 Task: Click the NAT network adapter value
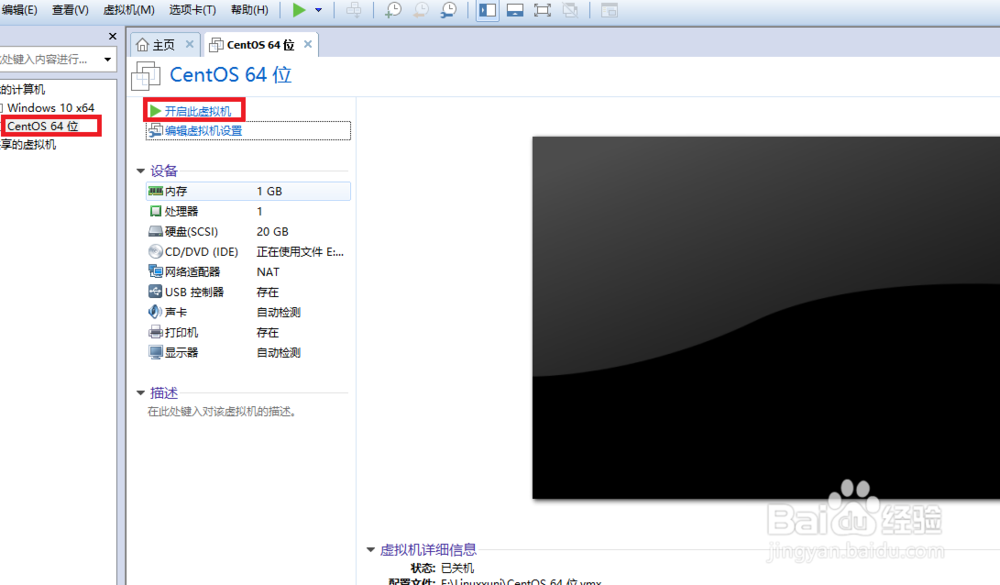click(x=268, y=272)
